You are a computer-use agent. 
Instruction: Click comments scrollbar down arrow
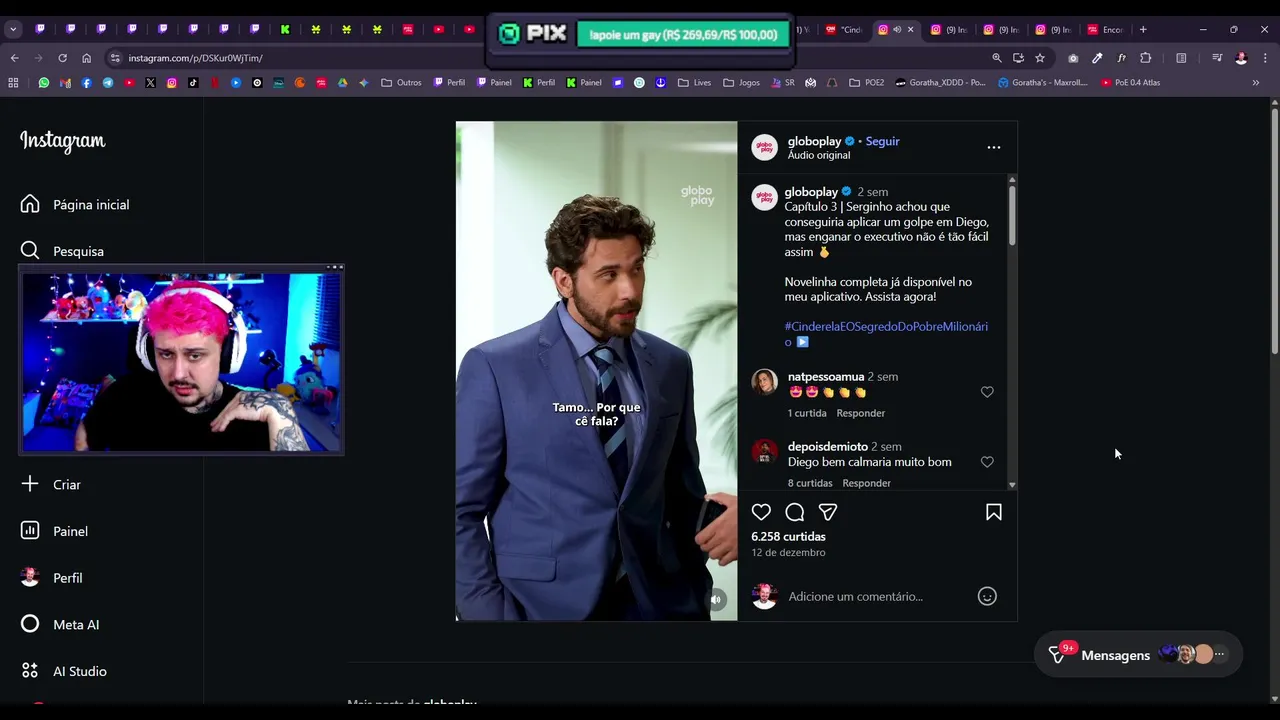pyautogui.click(x=1012, y=485)
